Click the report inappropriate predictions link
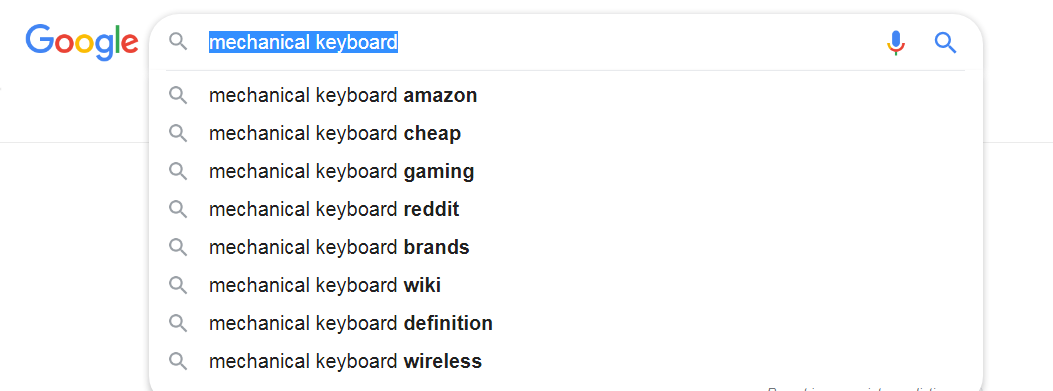The image size is (1053, 391). 861,388
